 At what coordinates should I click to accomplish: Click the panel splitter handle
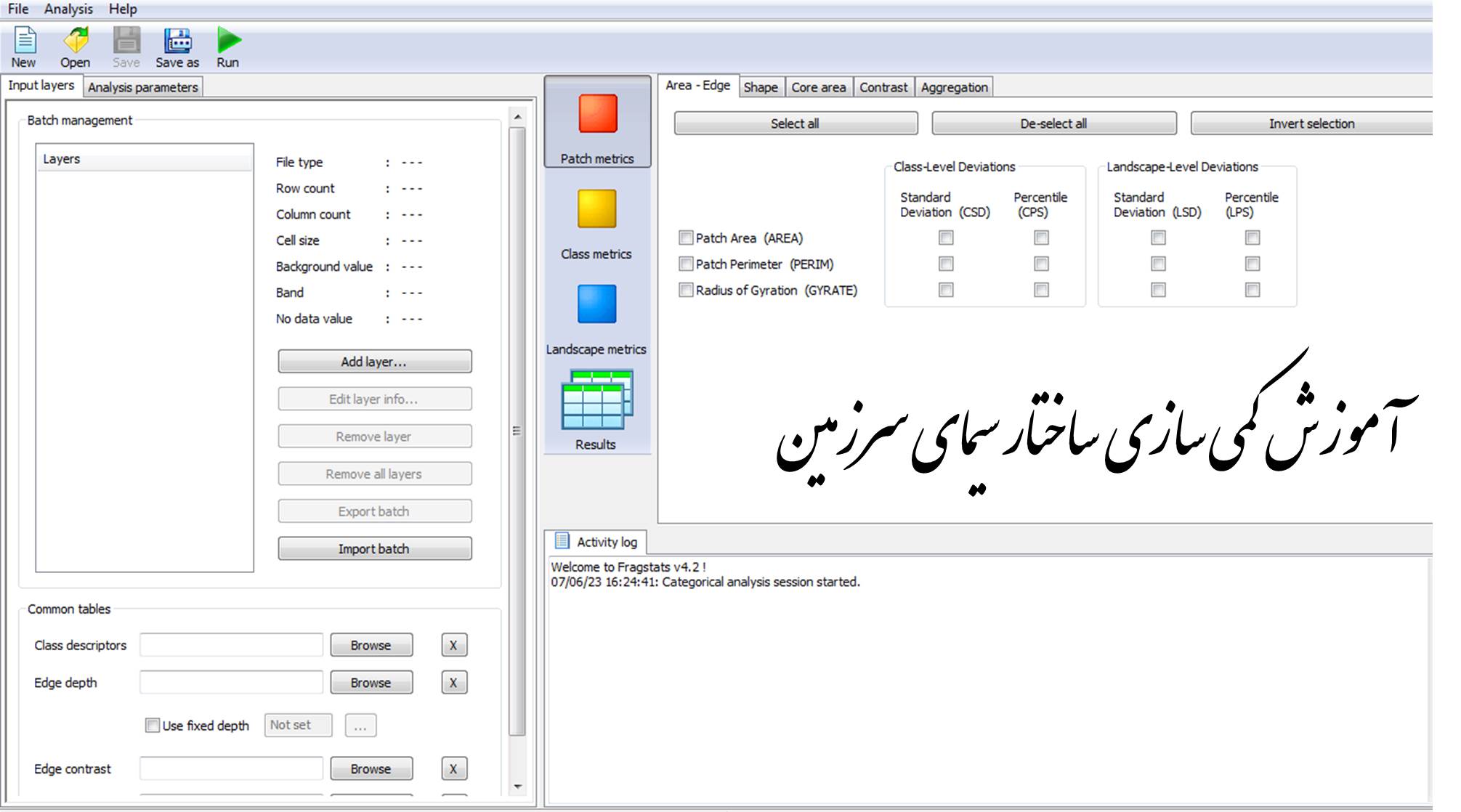tap(517, 431)
